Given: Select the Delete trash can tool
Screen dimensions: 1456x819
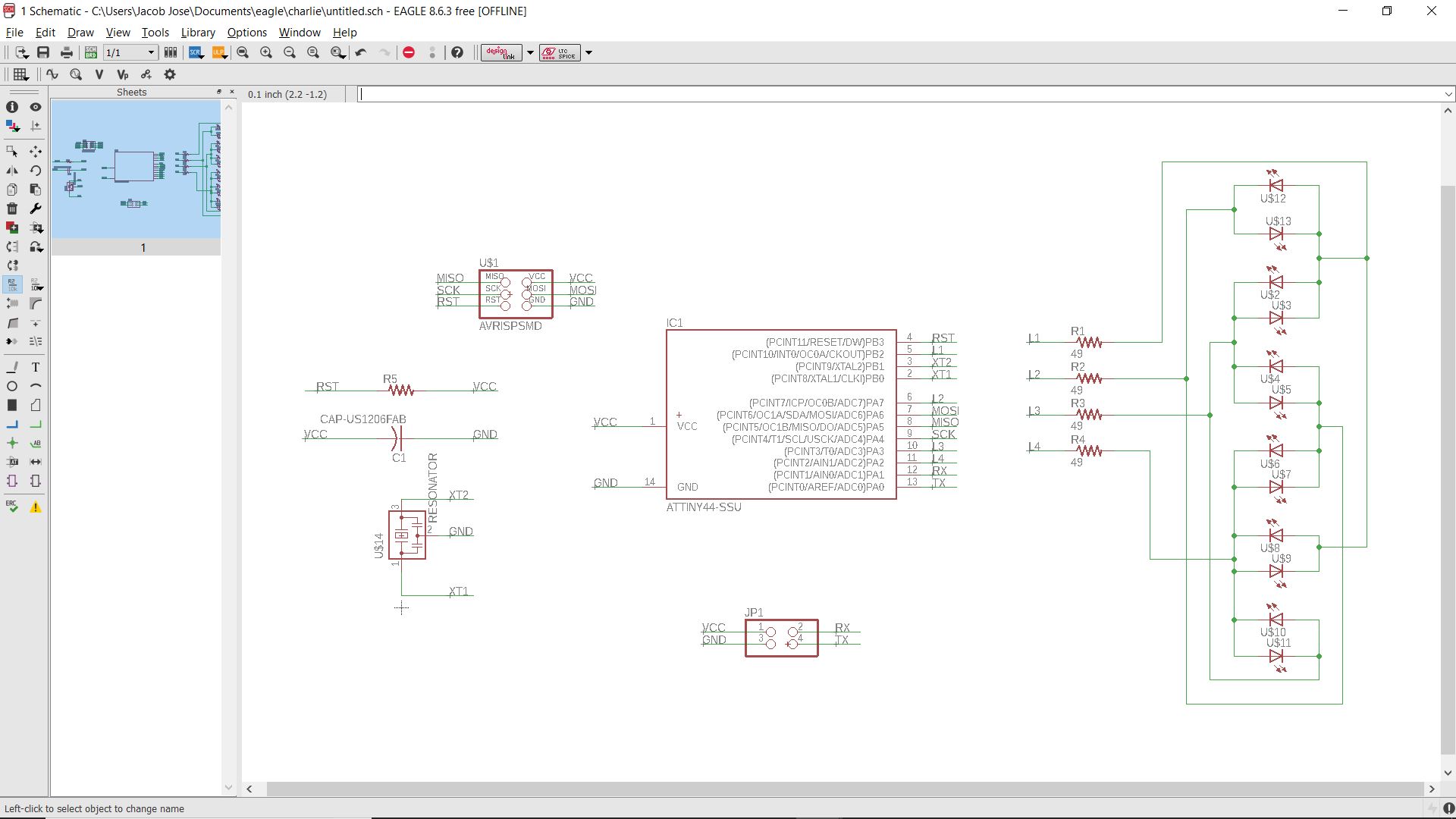Looking at the screenshot, I should pyautogui.click(x=12, y=209).
